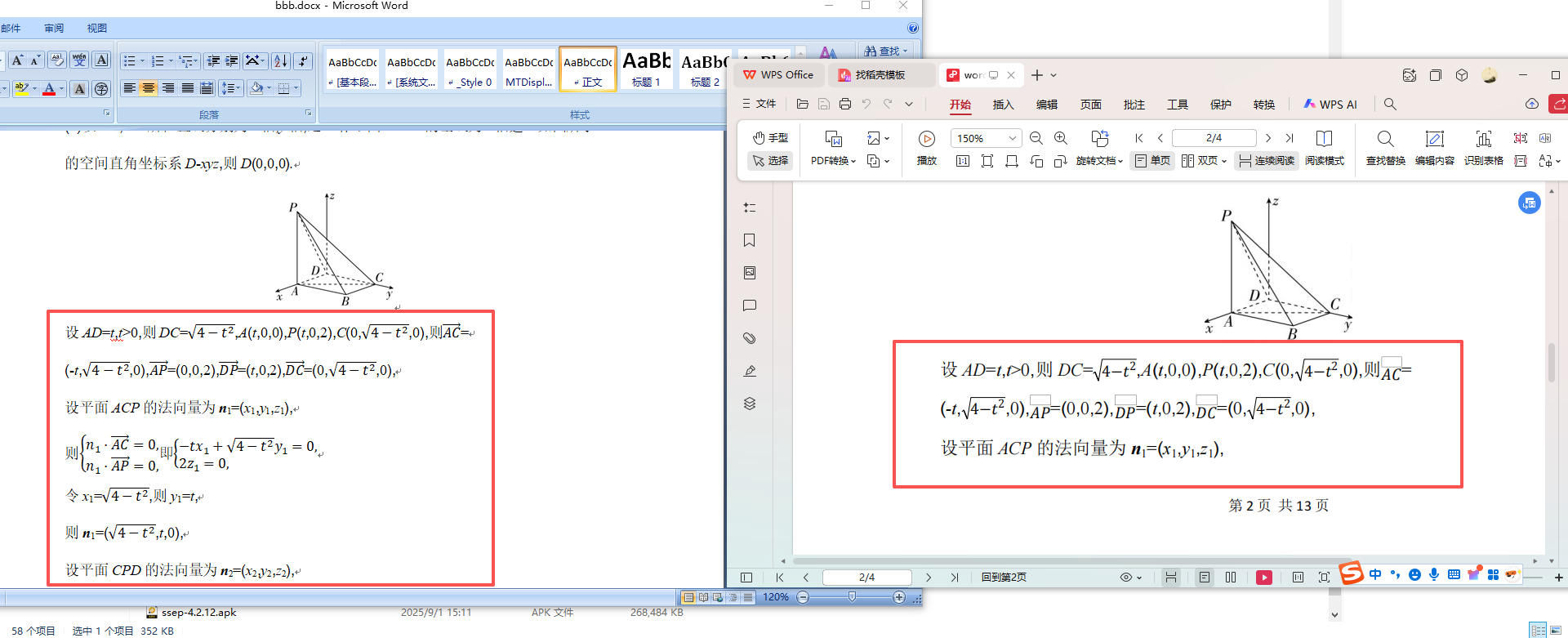
Task: Open the File menu in WPS
Action: coord(759,104)
